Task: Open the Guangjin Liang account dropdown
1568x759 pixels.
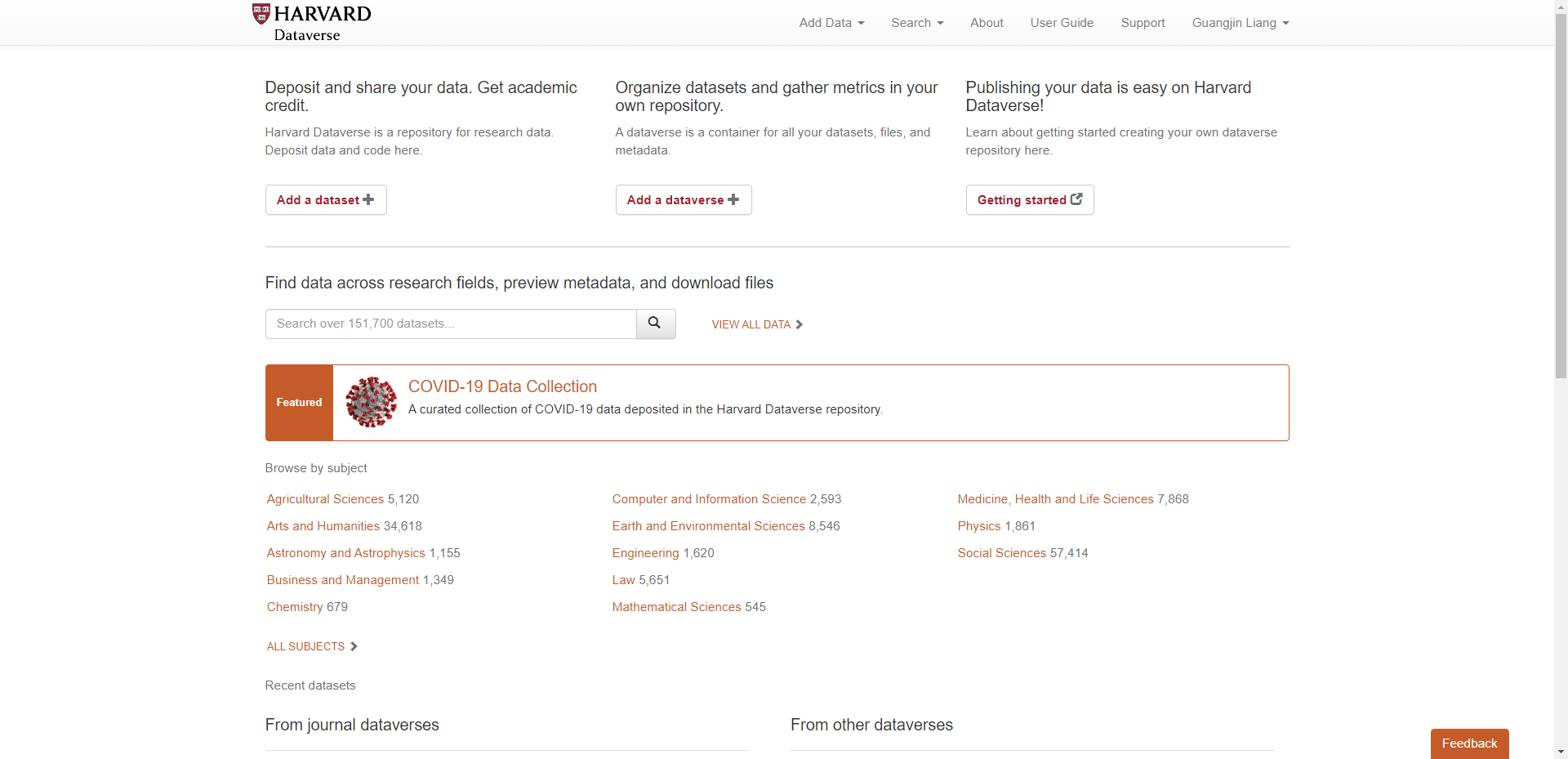Action: [x=1241, y=23]
